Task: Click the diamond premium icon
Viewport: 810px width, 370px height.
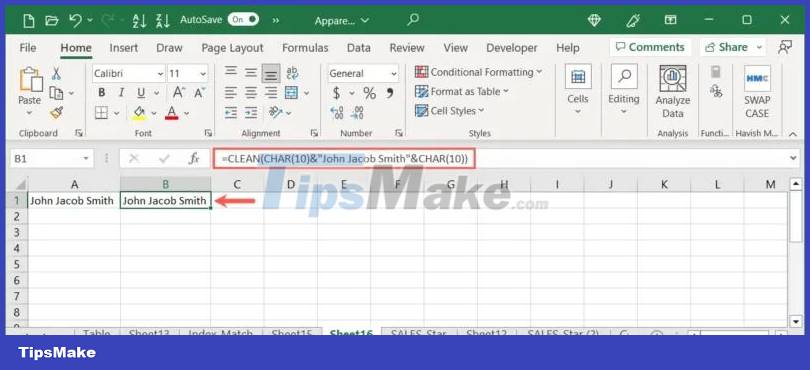Action: (595, 20)
